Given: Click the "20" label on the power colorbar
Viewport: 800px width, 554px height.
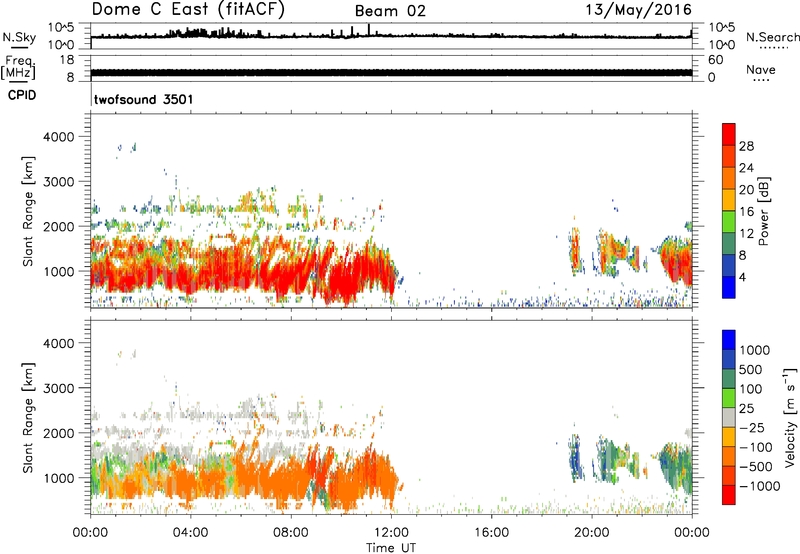Looking at the screenshot, I should [746, 190].
